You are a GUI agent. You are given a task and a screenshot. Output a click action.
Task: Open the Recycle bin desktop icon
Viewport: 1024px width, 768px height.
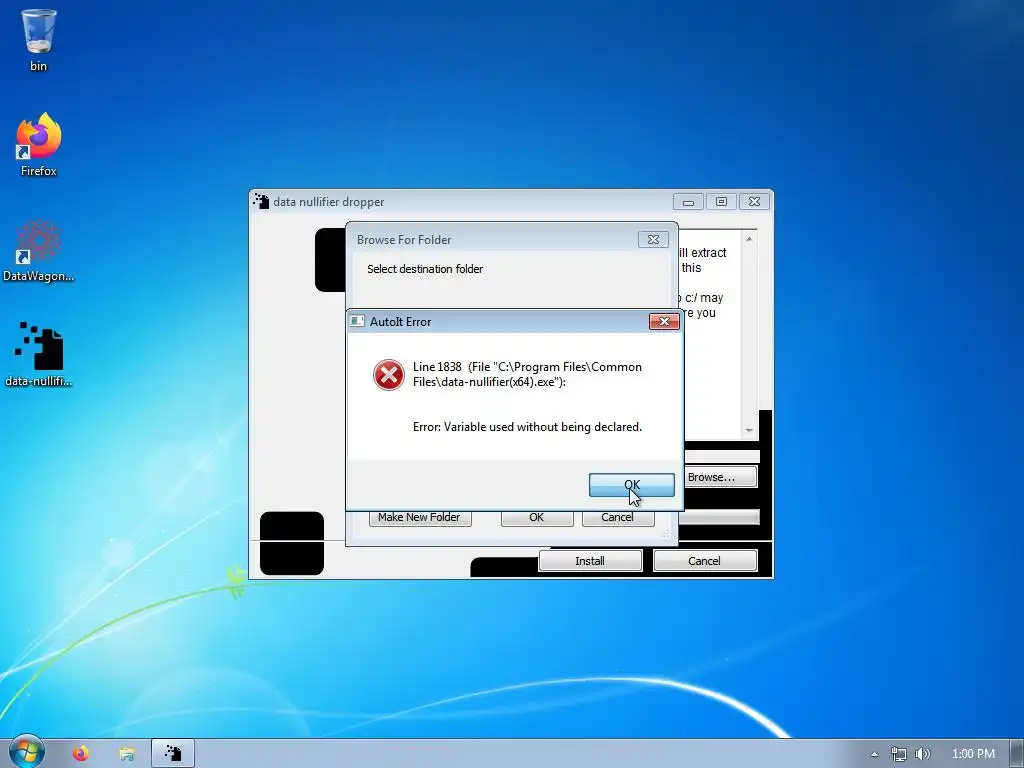point(39,40)
